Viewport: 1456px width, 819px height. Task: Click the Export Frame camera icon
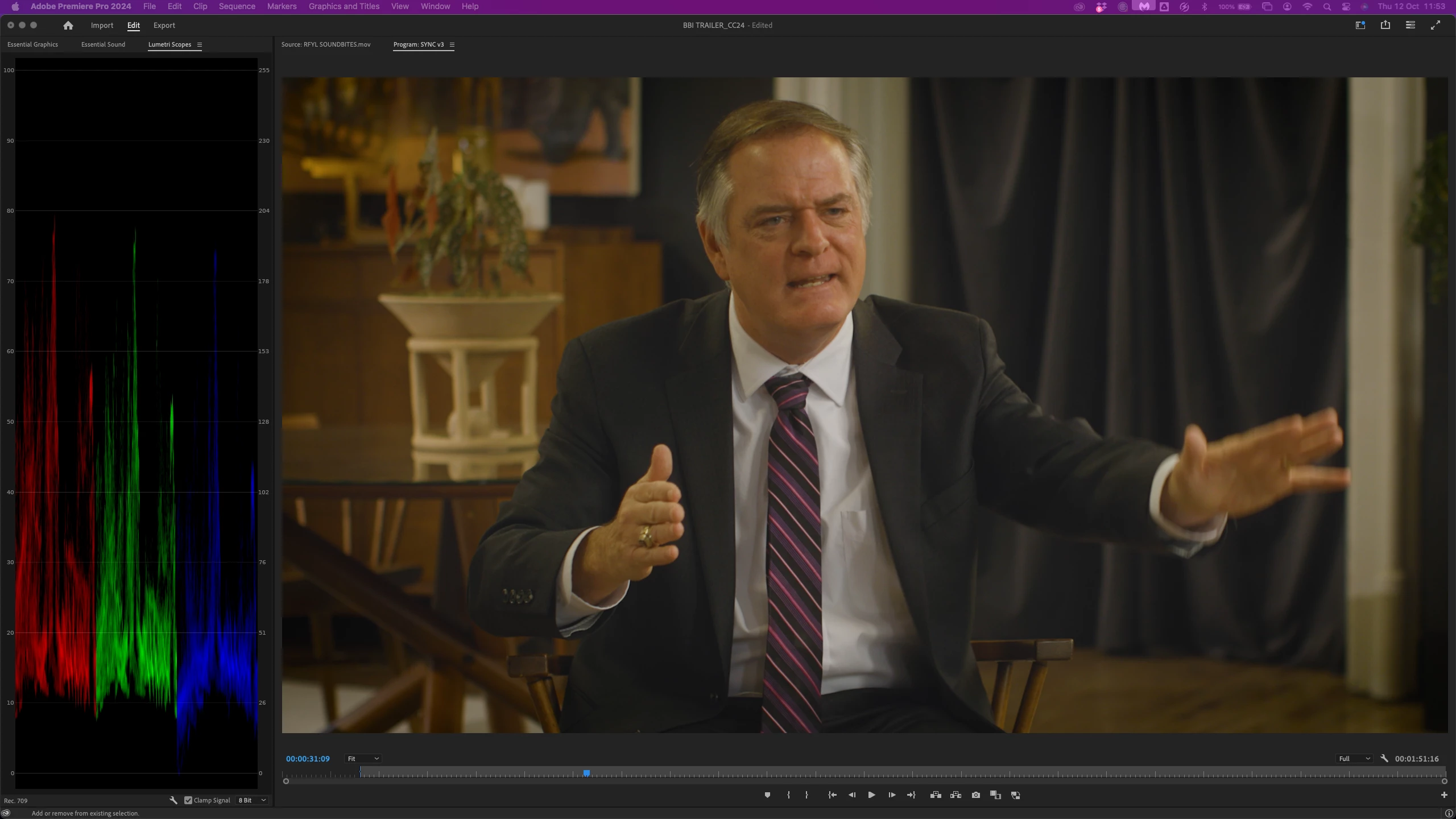click(x=976, y=795)
